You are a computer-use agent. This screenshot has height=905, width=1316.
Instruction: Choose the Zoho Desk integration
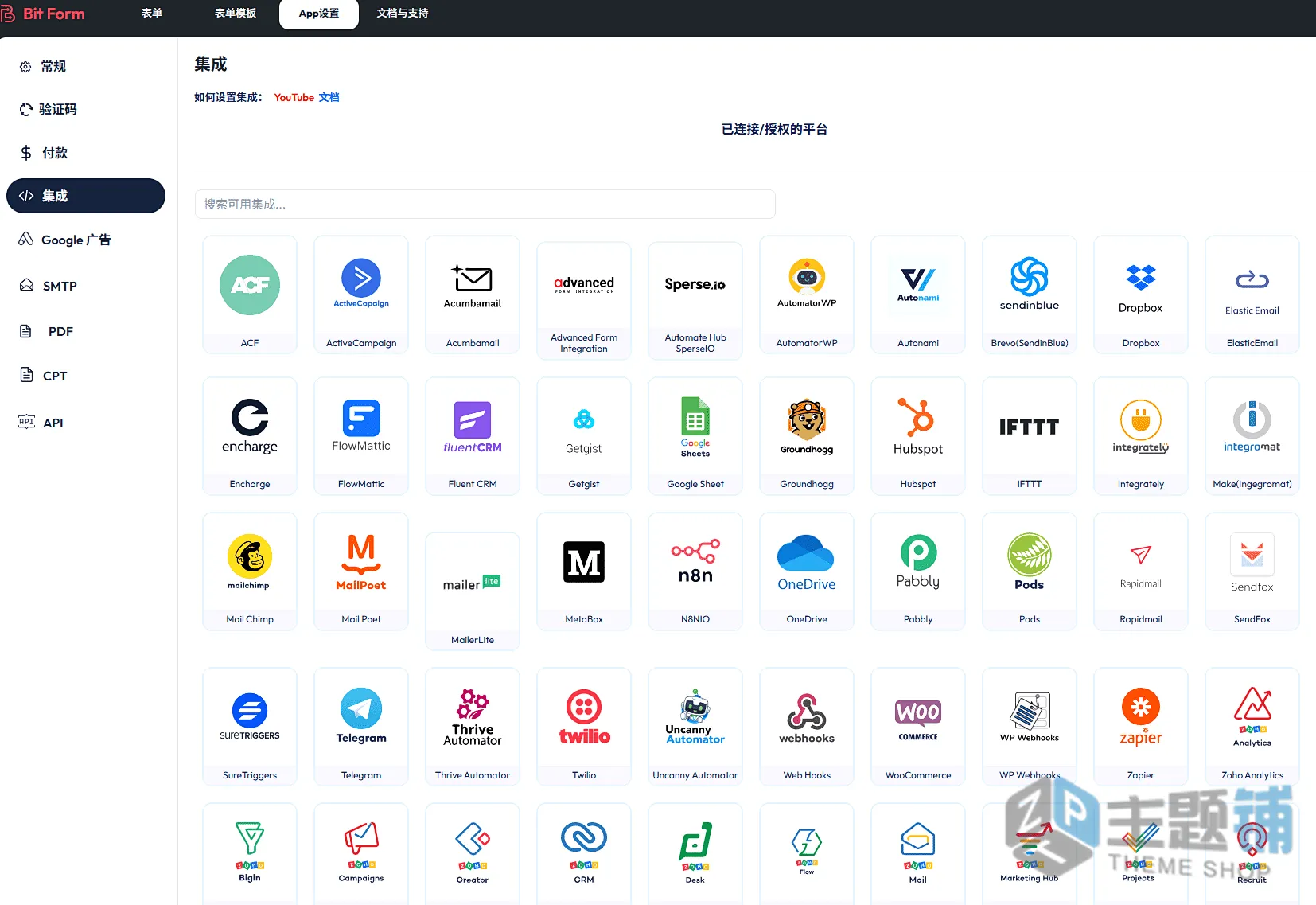[695, 853]
